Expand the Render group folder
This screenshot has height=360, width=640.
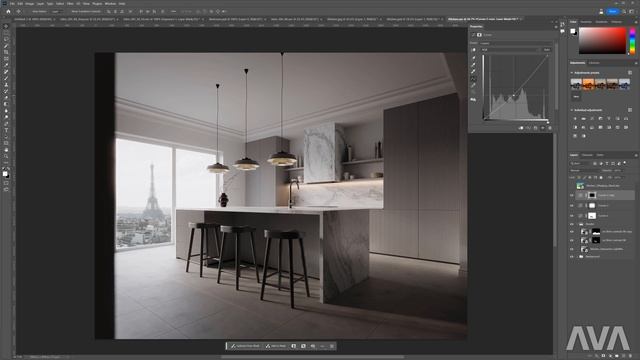tap(577, 224)
